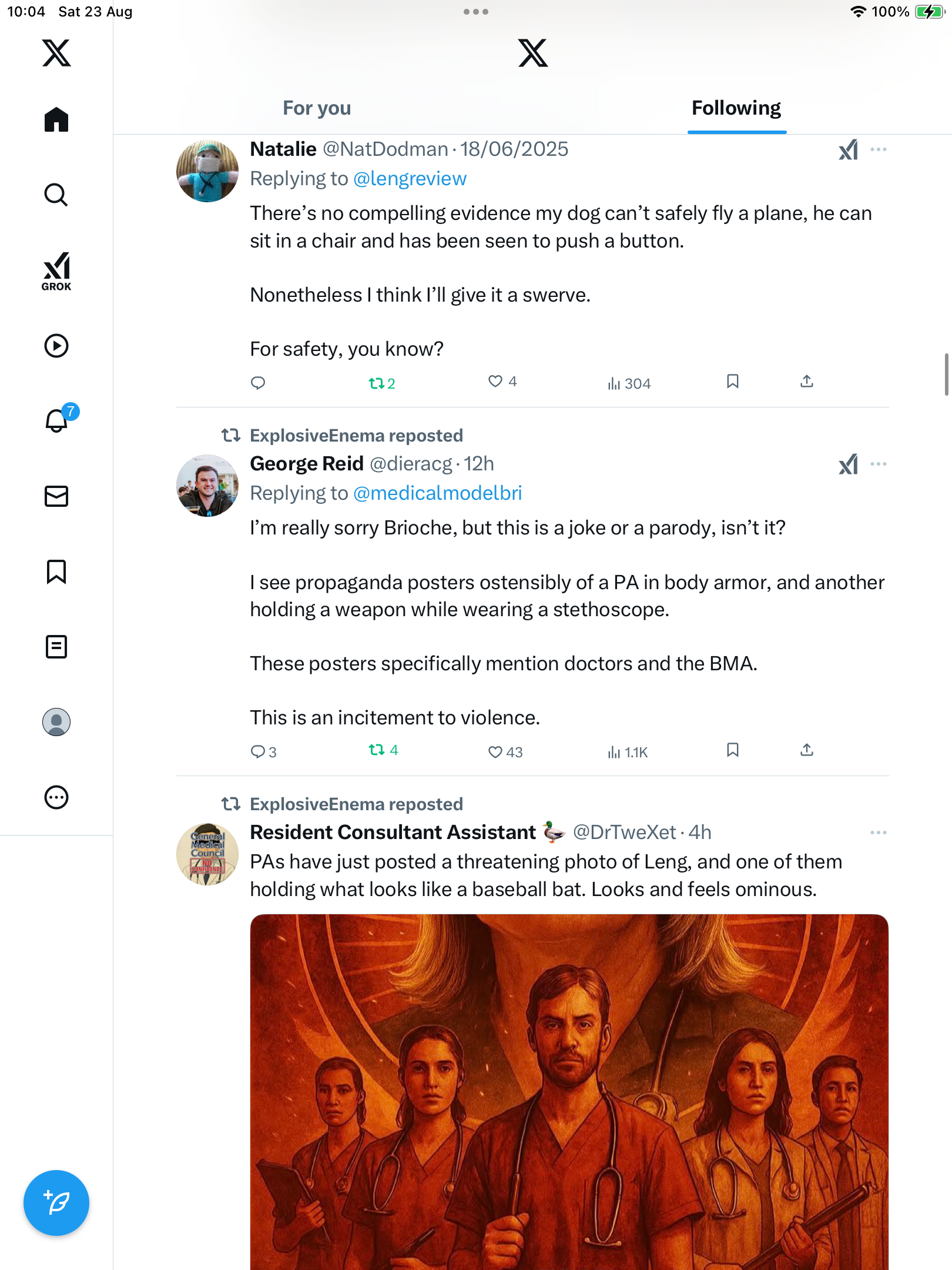Open more options on Resident Consultant Assistant post
952x1270 pixels.
(879, 833)
